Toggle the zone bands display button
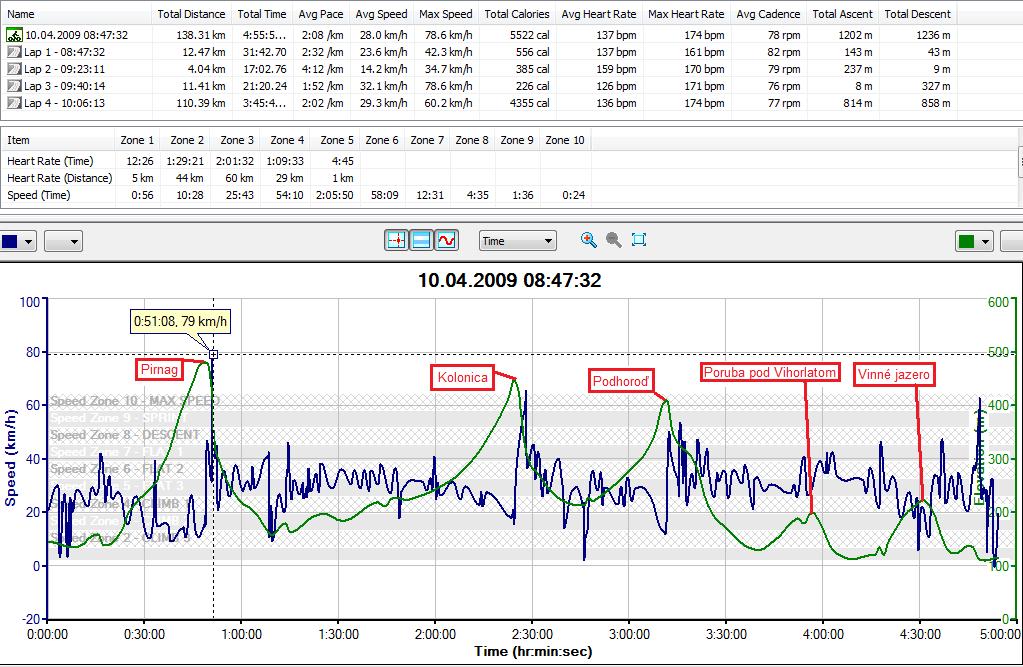Image resolution: width=1023 pixels, height=667 pixels. [x=422, y=241]
